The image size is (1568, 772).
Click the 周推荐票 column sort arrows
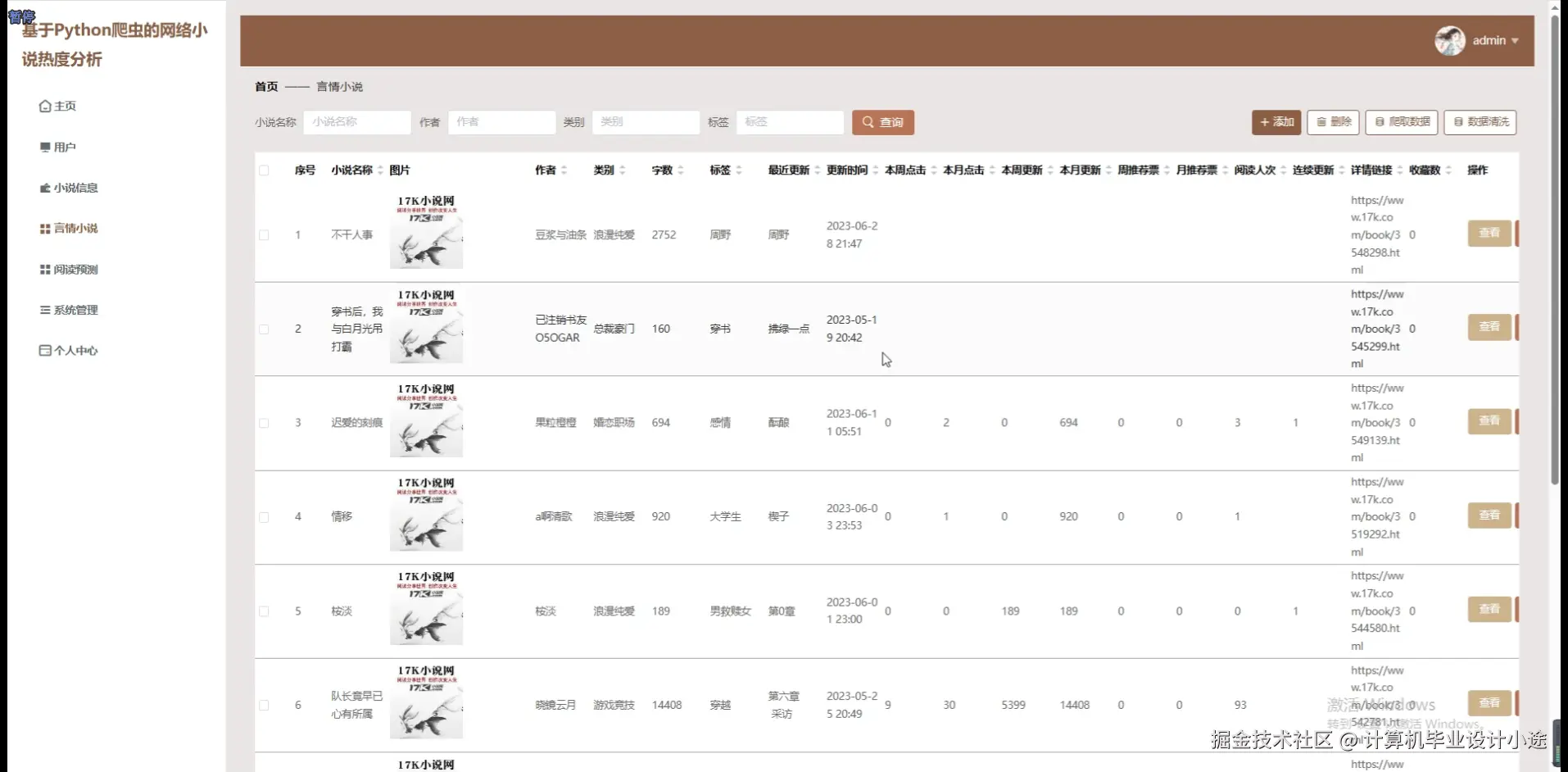[x=1166, y=170]
